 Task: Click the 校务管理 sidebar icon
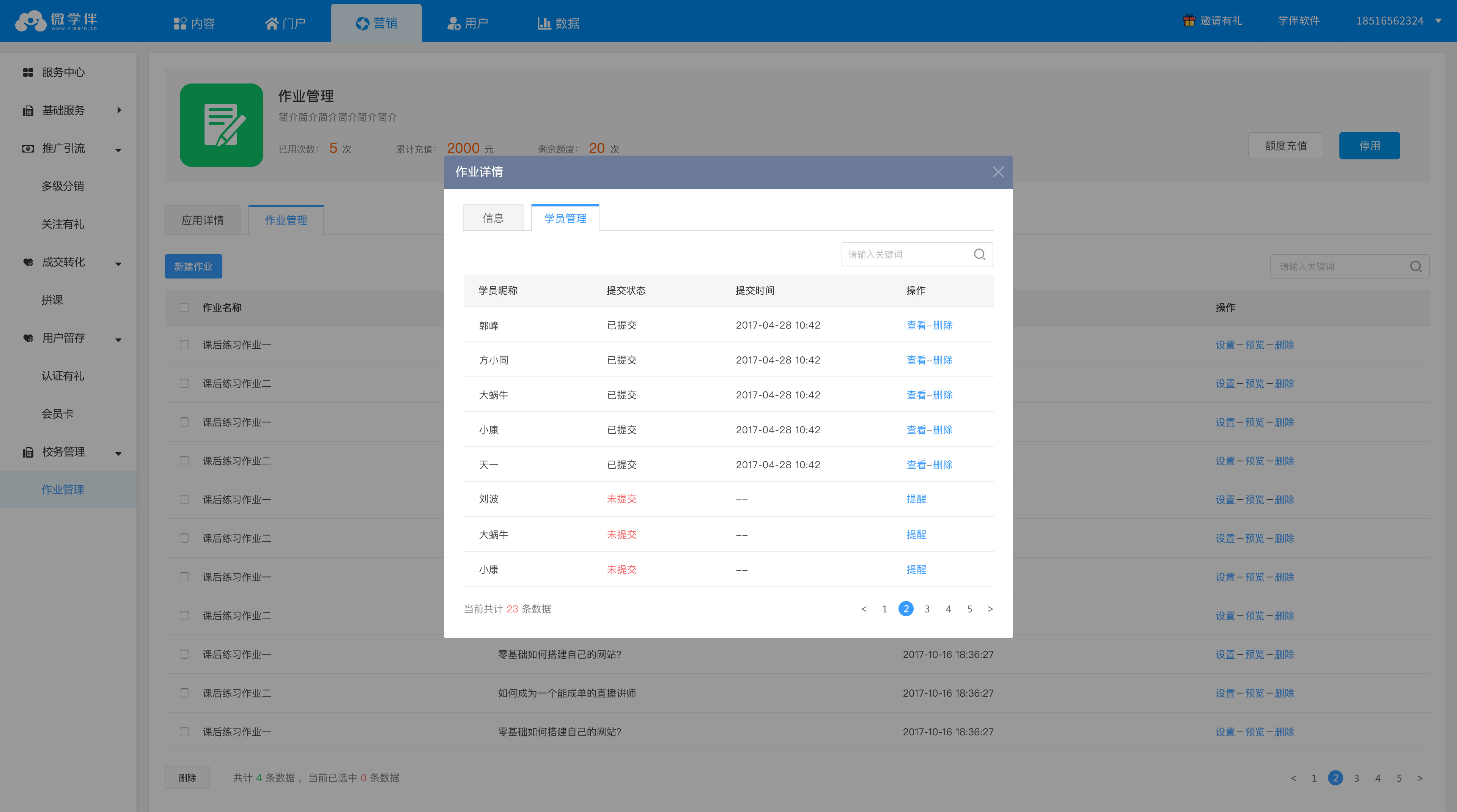28,452
